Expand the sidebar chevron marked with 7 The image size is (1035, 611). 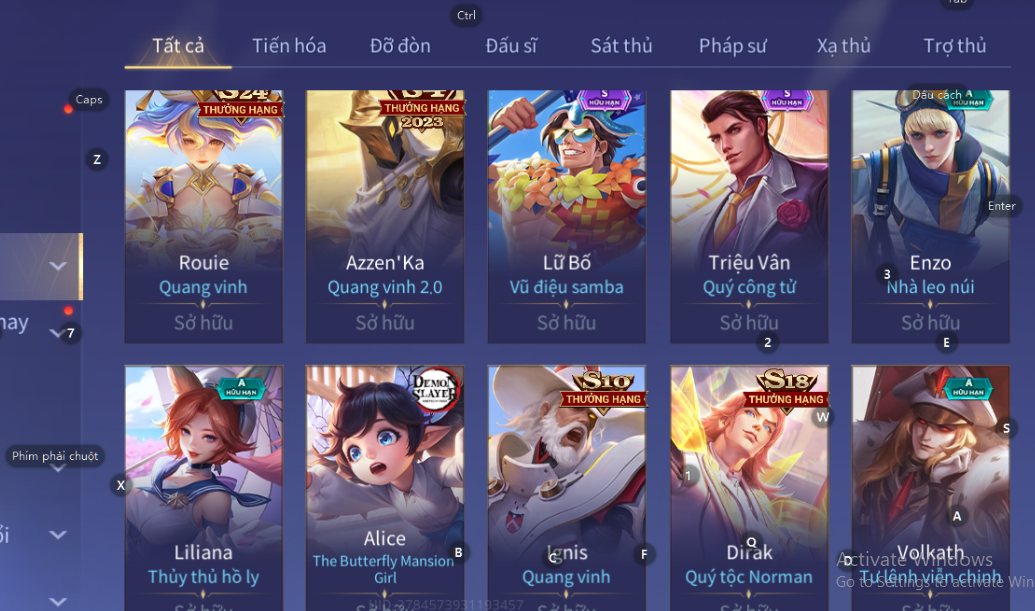[57, 333]
